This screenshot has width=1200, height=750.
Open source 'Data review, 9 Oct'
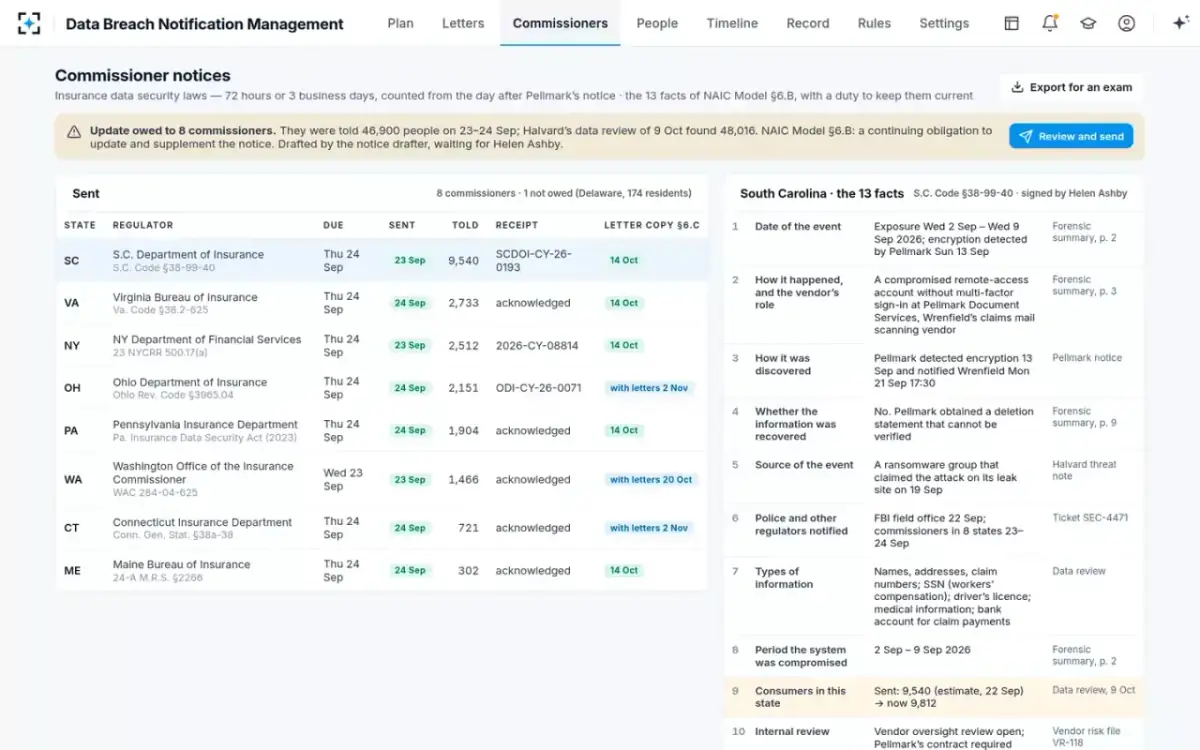(1094, 690)
